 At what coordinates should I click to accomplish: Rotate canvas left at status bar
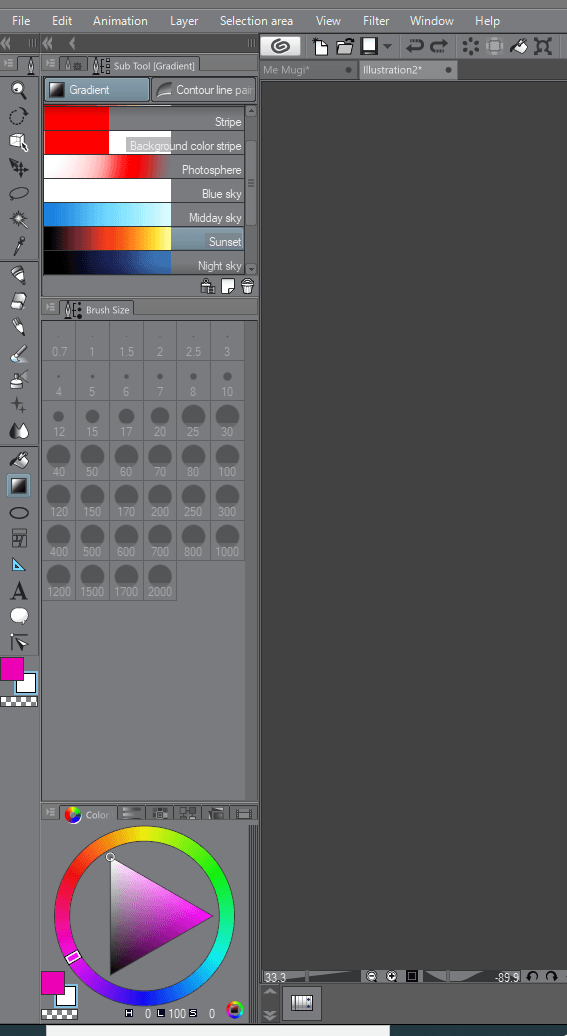click(x=532, y=976)
